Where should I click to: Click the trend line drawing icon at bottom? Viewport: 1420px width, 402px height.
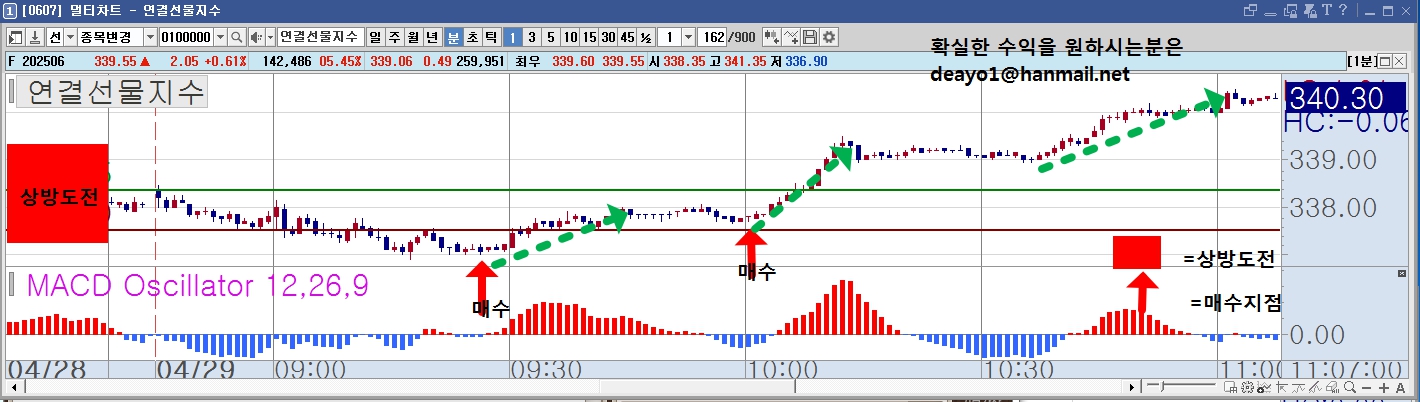(x=1281, y=387)
